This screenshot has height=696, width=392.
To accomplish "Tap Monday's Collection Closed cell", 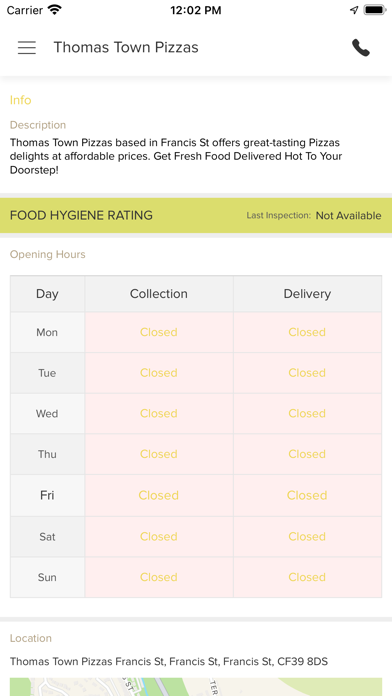I will (159, 332).
